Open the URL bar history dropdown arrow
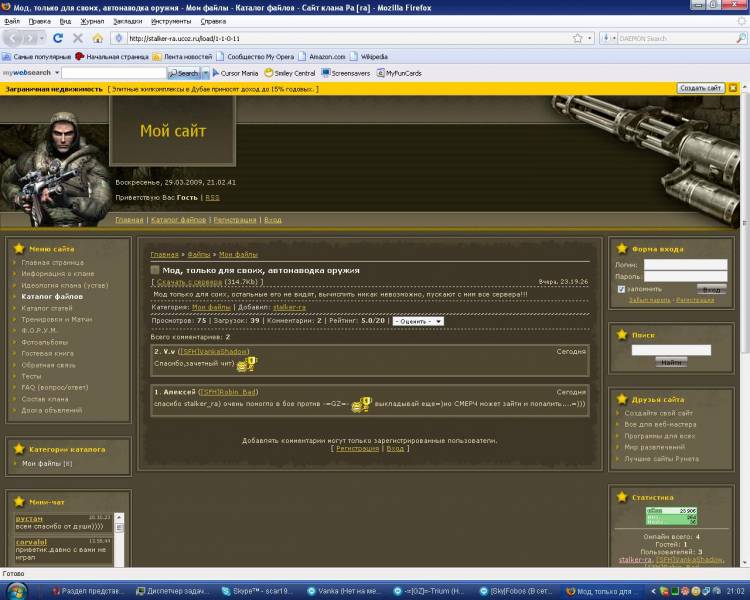750x600 pixels. (x=591, y=38)
